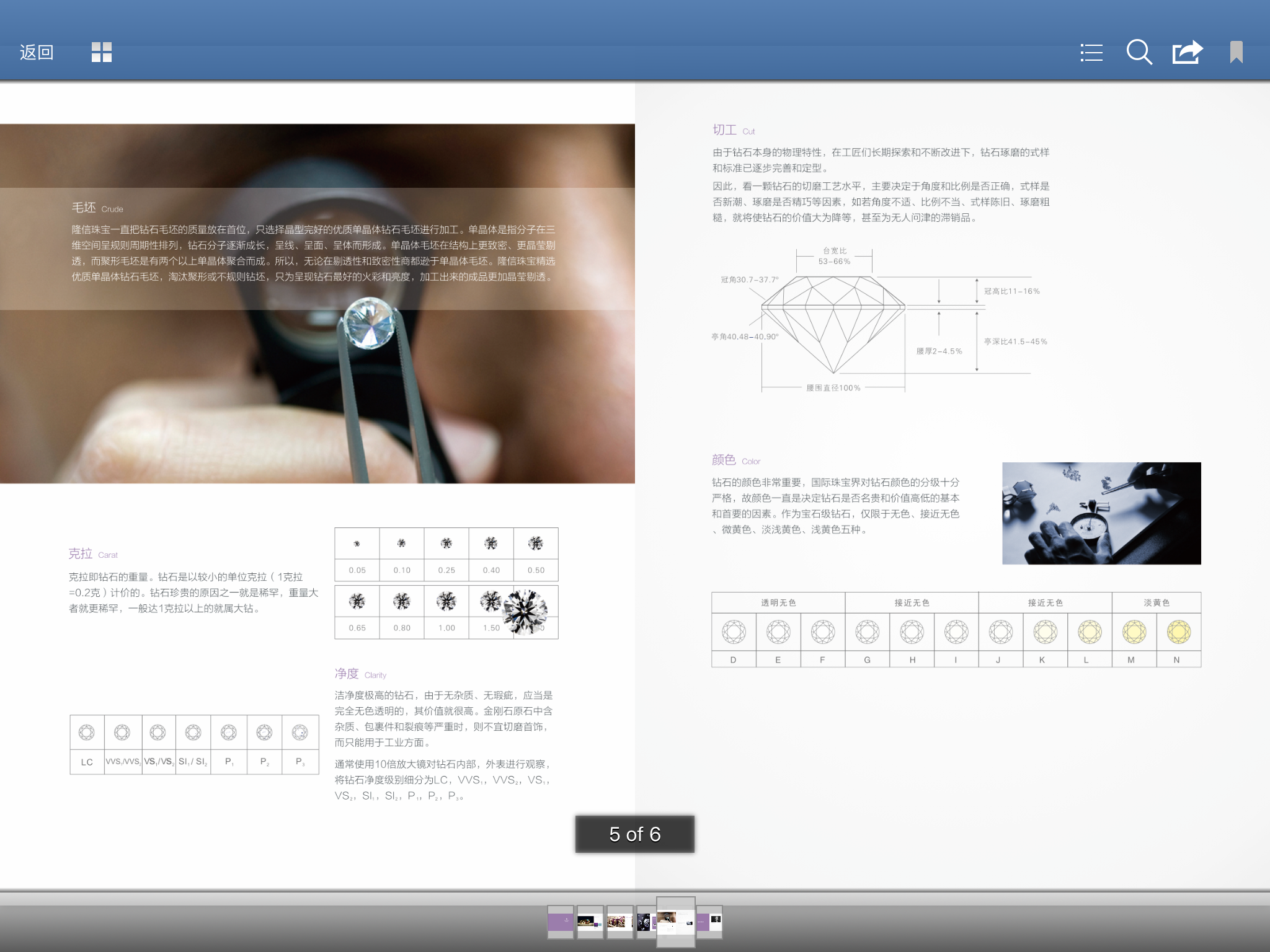Open the second page thumbnail with jewelry display
1270x952 pixels.
(x=590, y=922)
